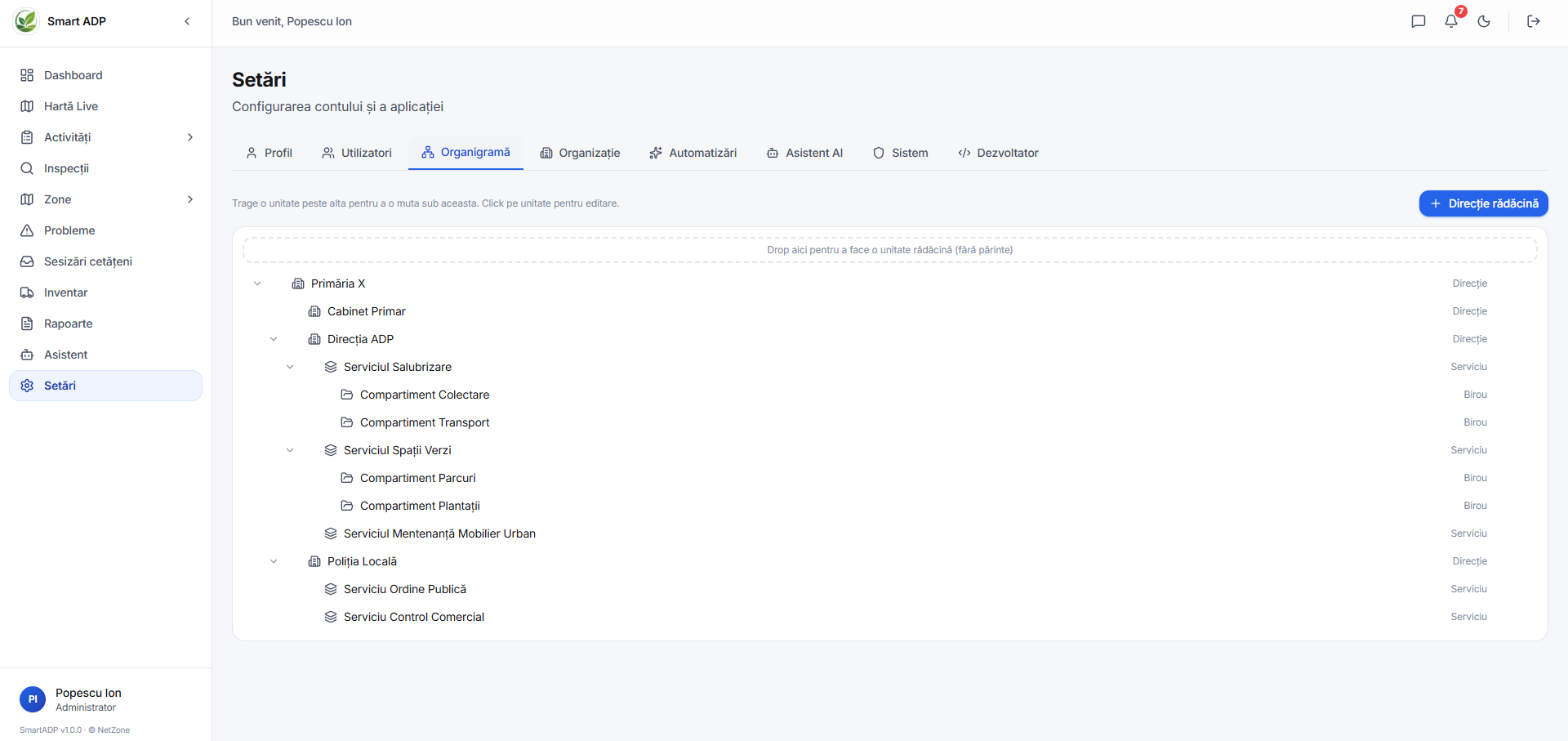
Task: Click the Serviciul Salubrizare layers icon
Action: tap(331, 367)
